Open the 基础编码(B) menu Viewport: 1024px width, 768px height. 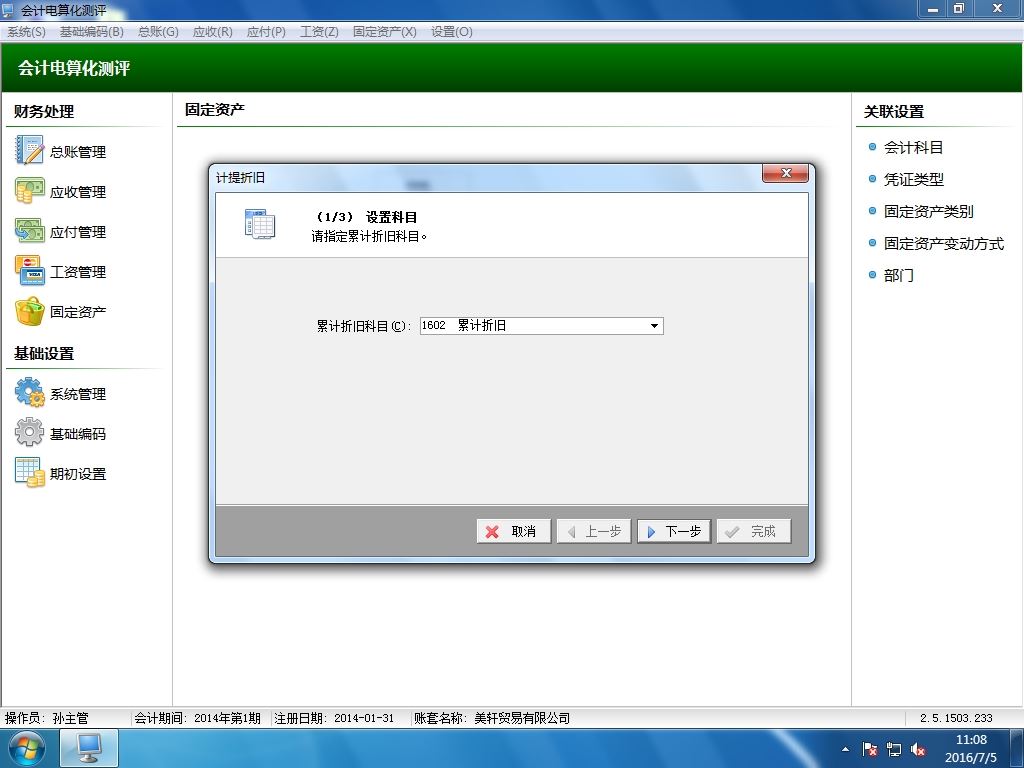tap(91, 31)
